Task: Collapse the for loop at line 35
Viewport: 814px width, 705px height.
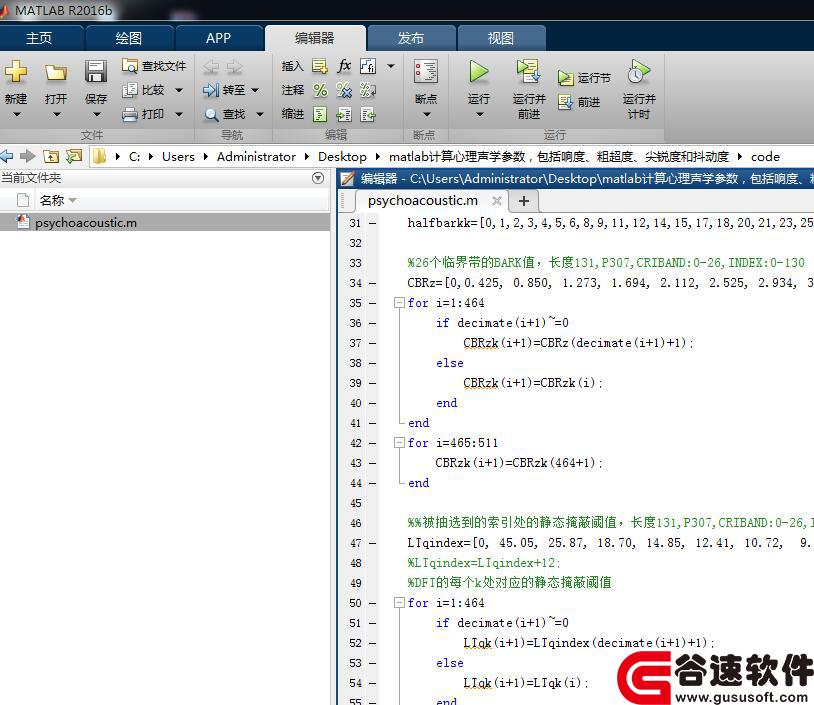Action: 399,303
